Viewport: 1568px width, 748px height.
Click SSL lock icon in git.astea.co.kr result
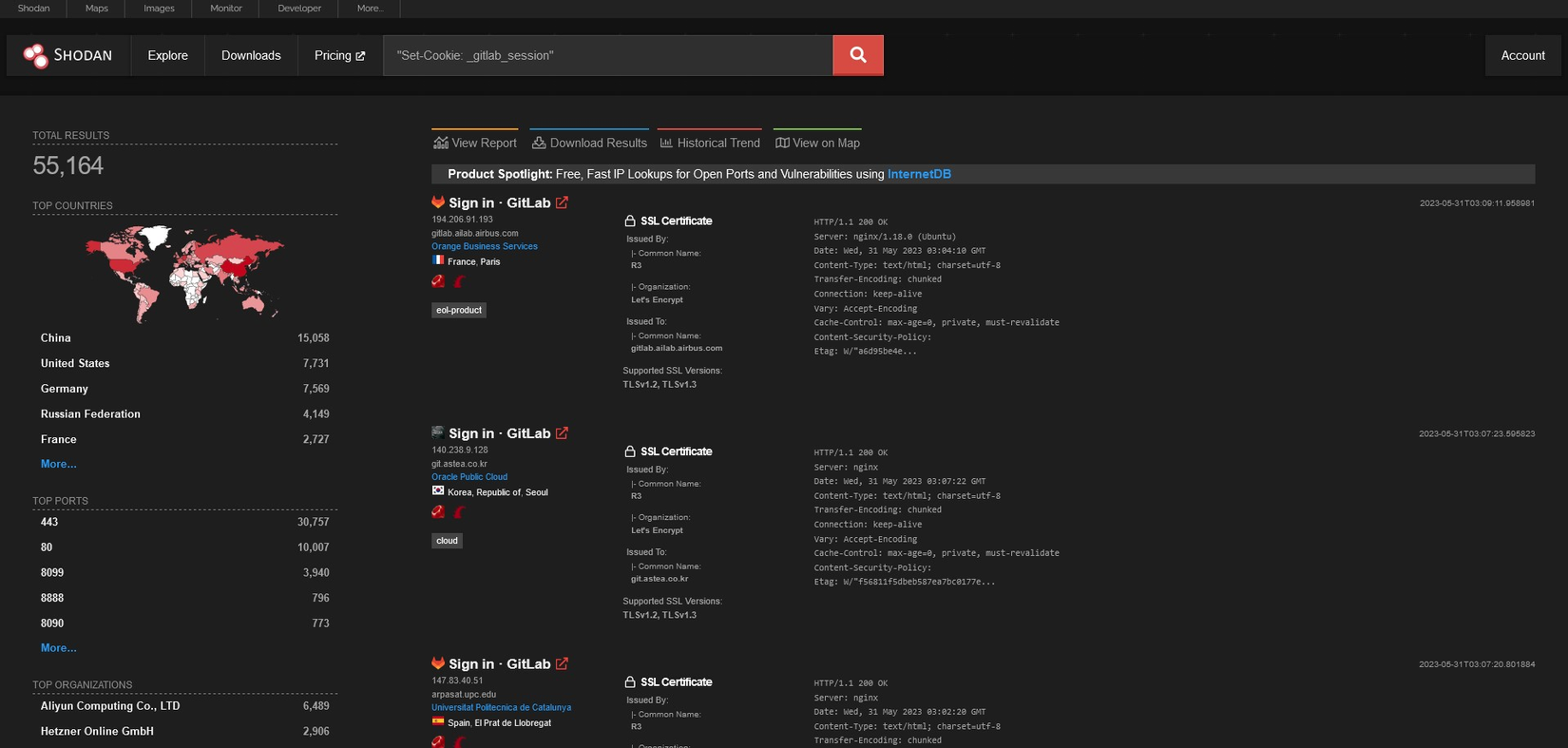(629, 451)
